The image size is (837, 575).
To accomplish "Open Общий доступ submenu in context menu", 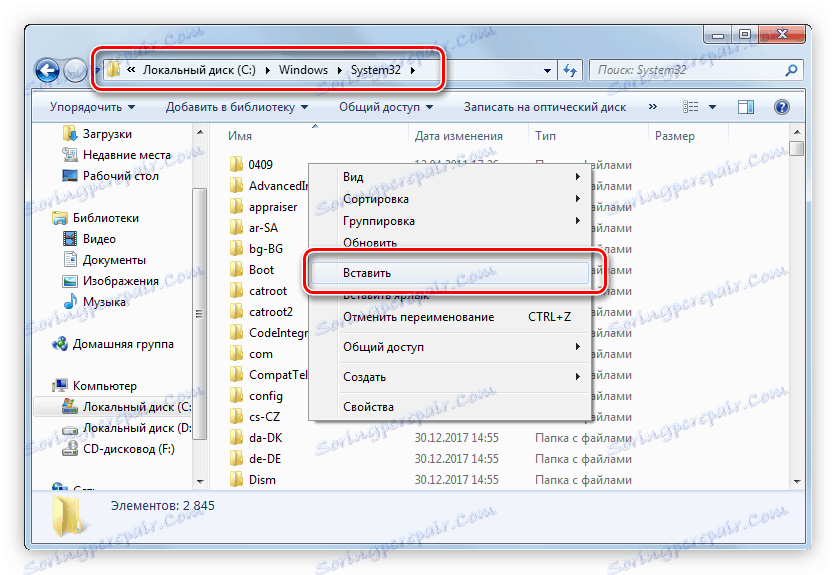I will 449,346.
